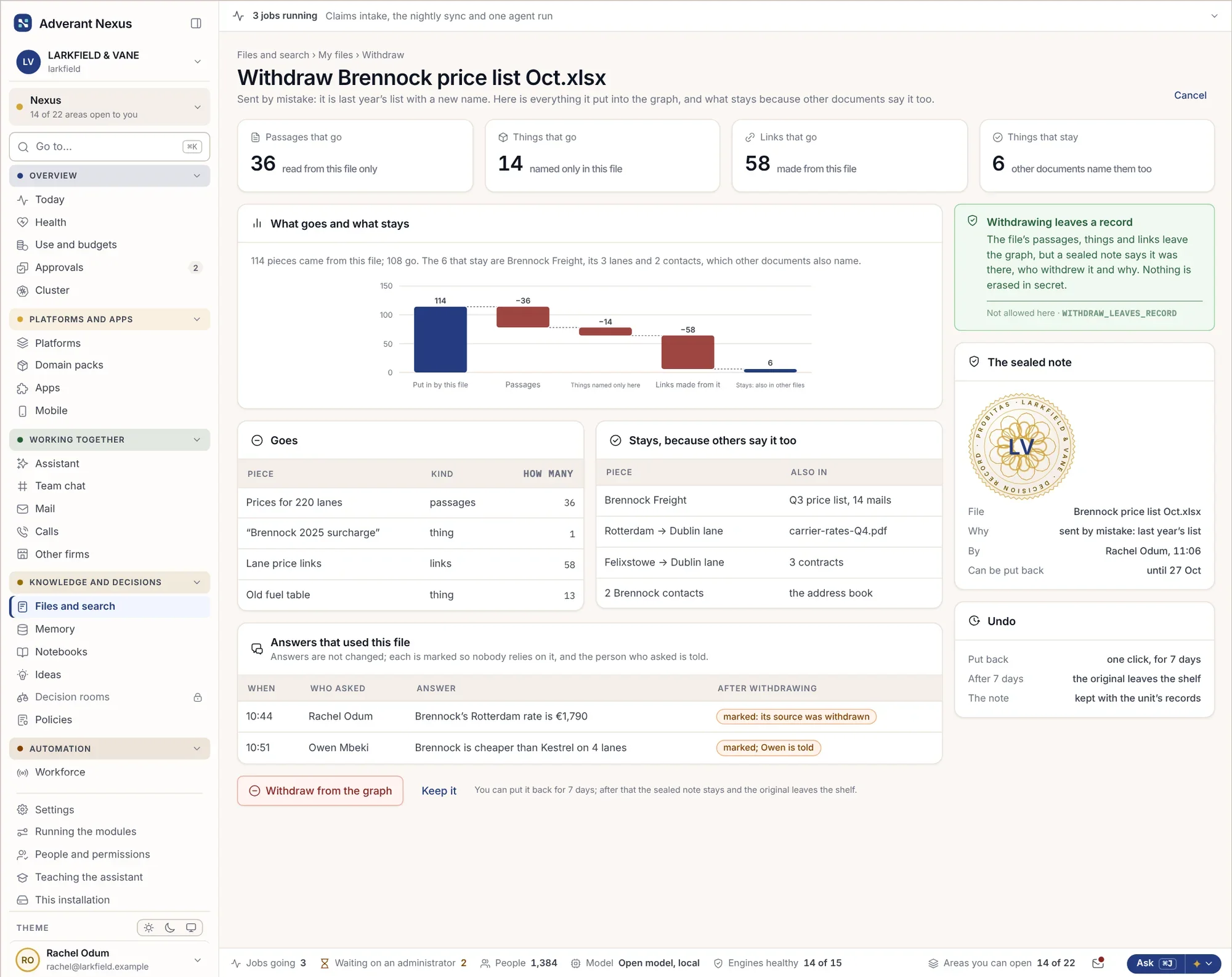1232x977 pixels.
Task: Open the Assistant page
Action: coord(110,463)
